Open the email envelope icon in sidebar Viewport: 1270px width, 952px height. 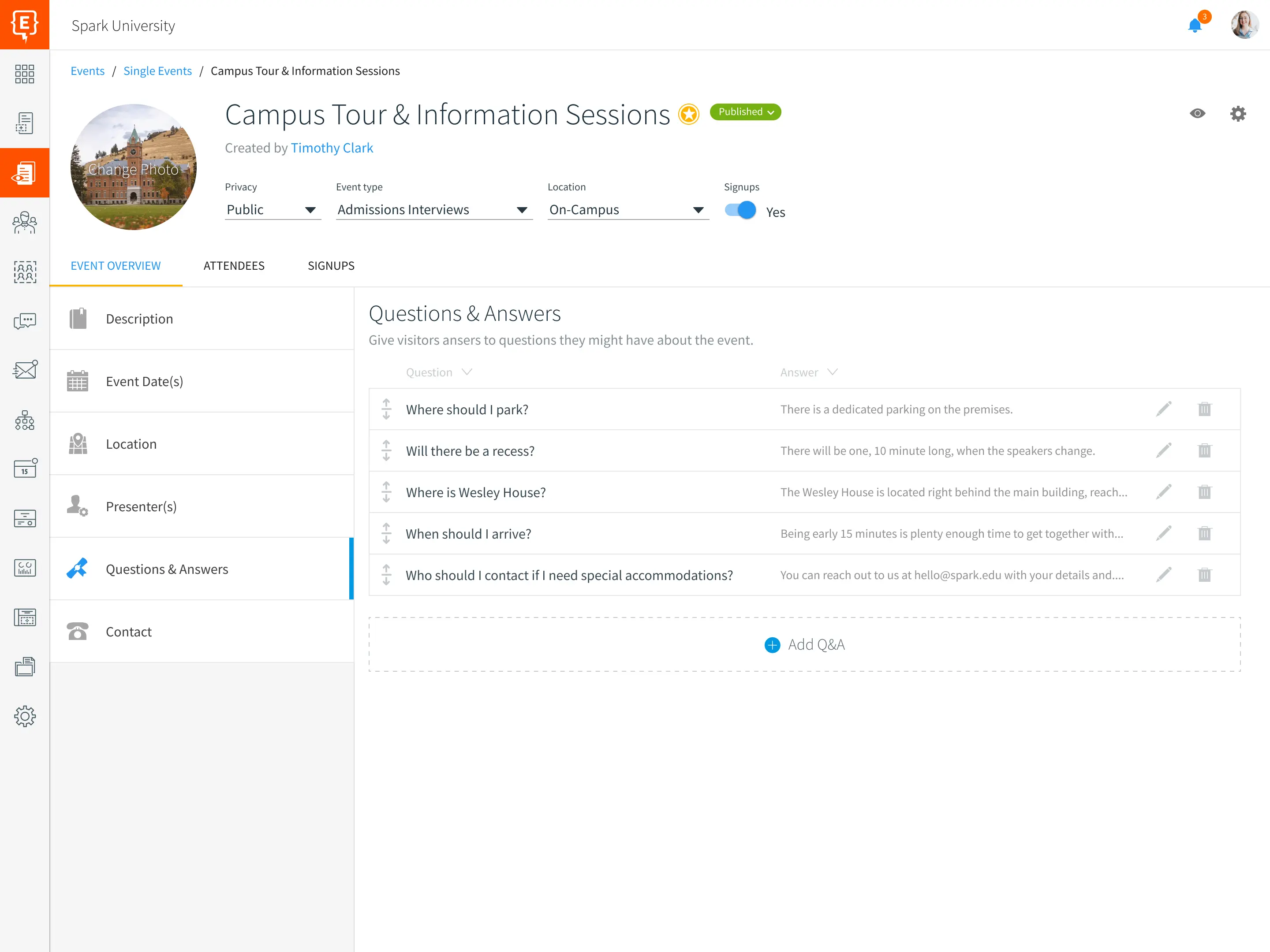[x=25, y=369]
